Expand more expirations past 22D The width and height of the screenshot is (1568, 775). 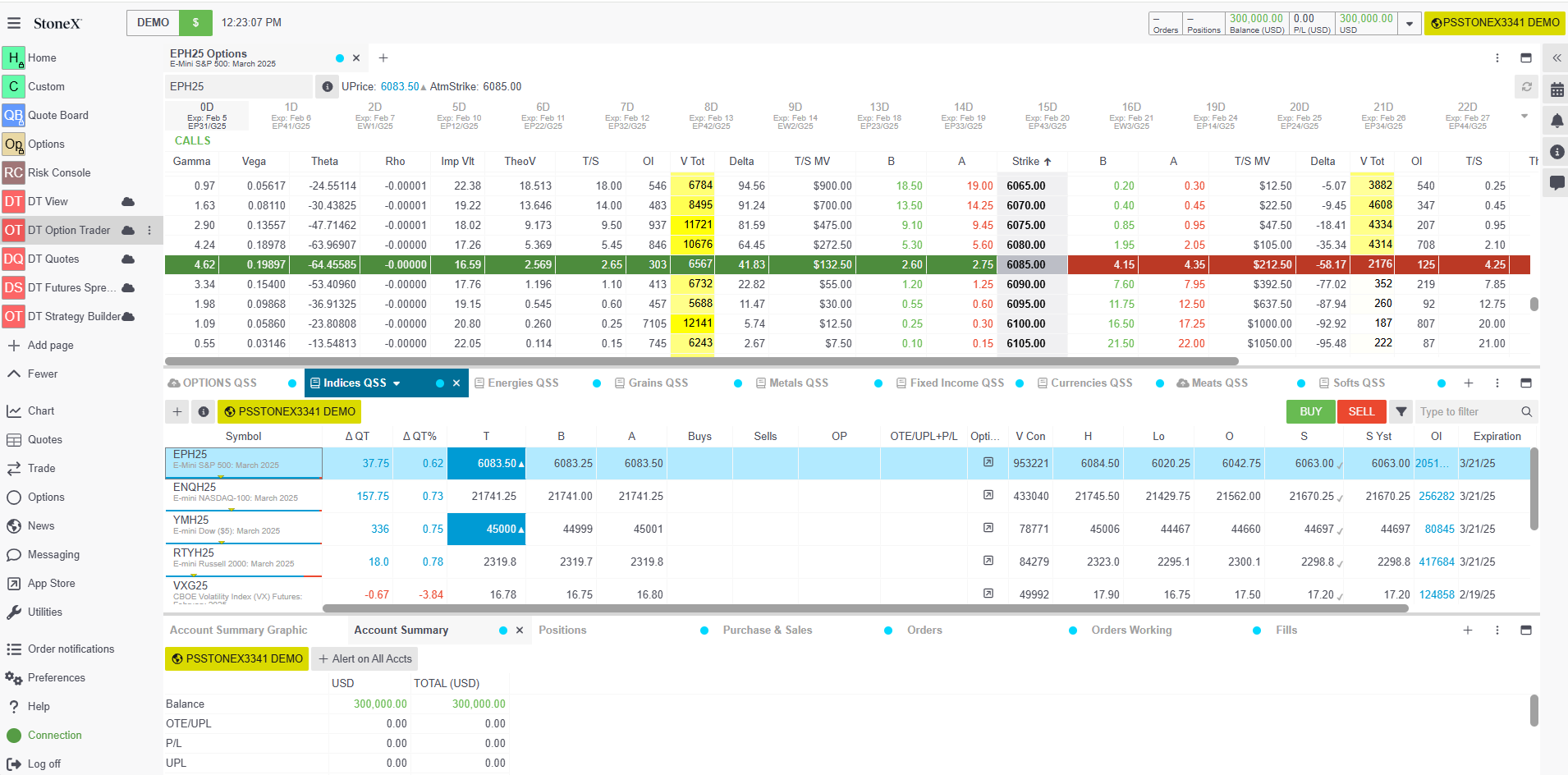click(x=1524, y=116)
